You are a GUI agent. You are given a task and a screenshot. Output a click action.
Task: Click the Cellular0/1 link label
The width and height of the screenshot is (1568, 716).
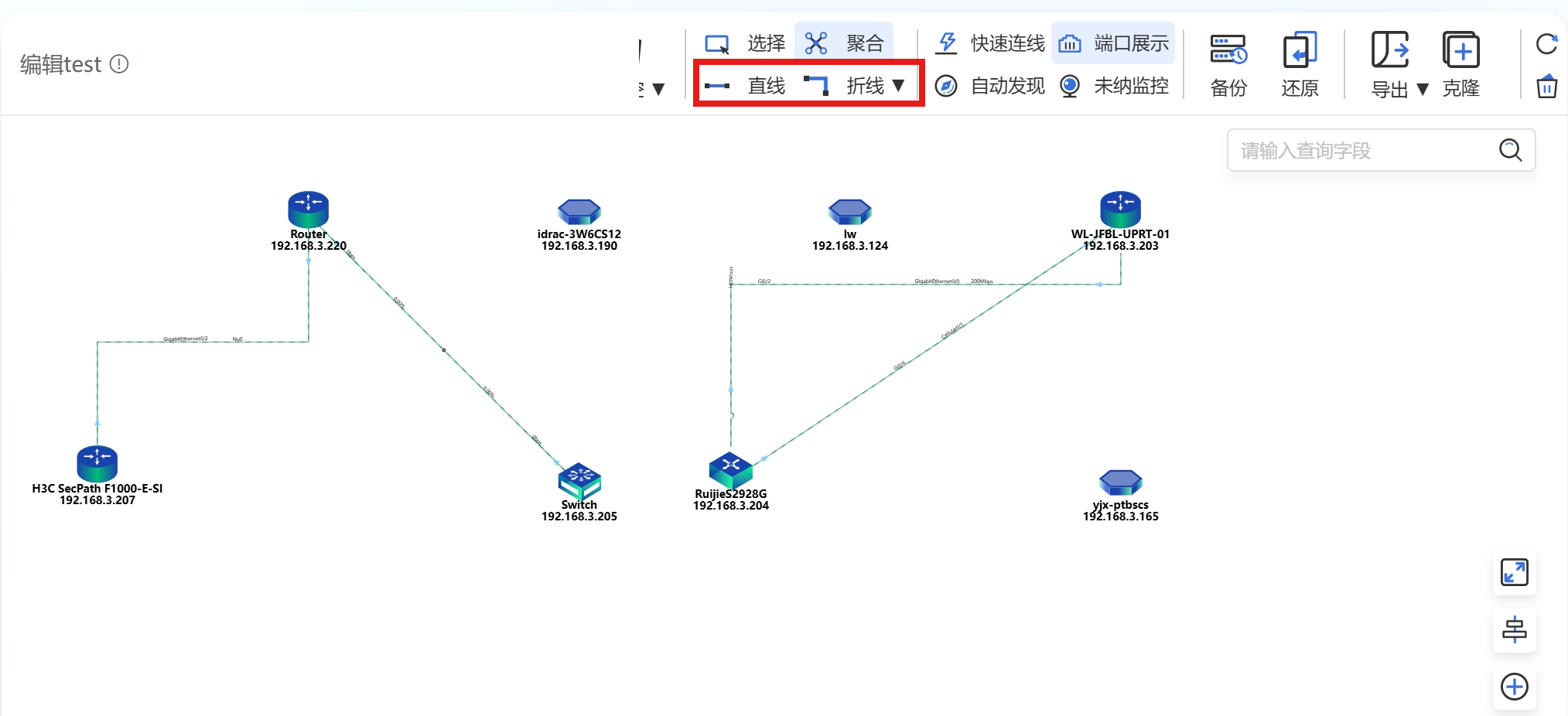(x=952, y=331)
